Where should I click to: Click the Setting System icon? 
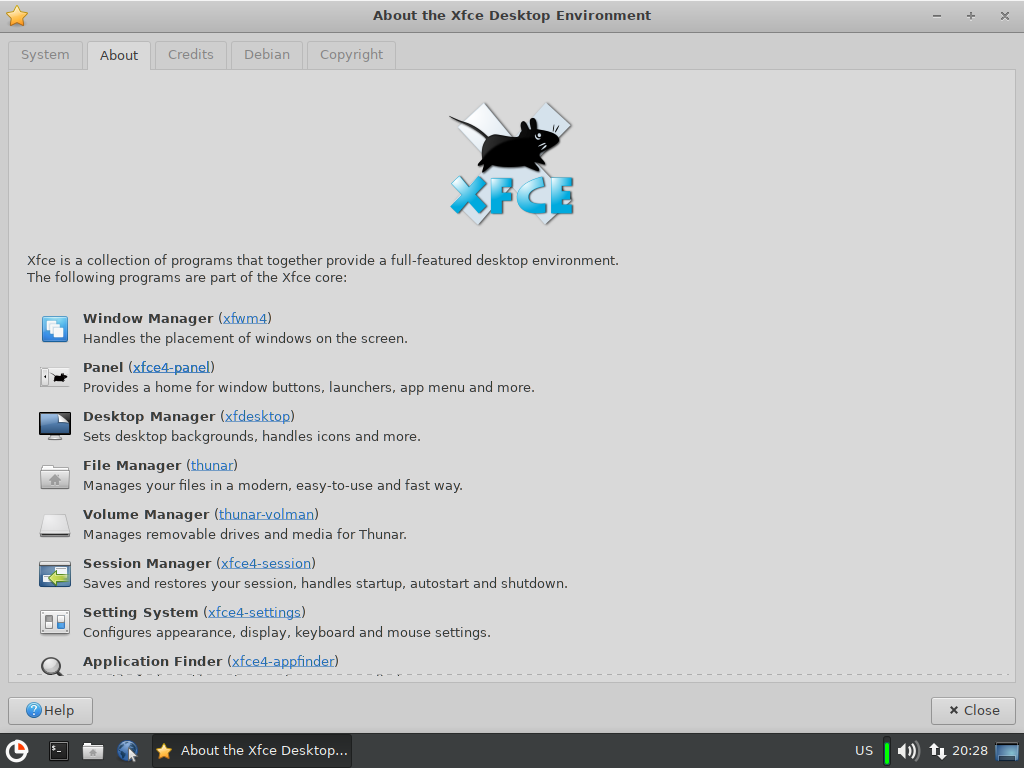coord(55,622)
